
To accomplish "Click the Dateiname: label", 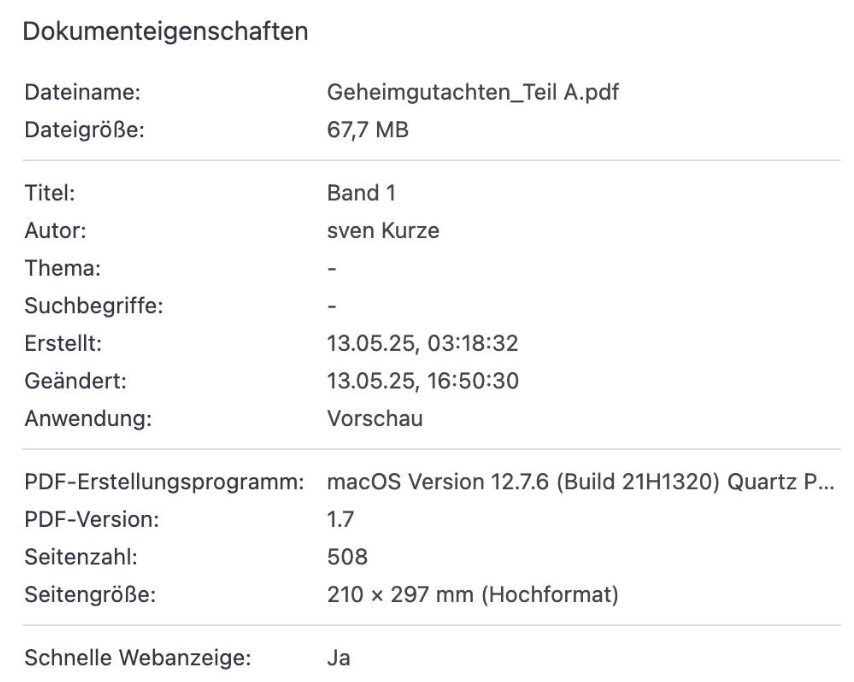I will pyautogui.click(x=83, y=92).
